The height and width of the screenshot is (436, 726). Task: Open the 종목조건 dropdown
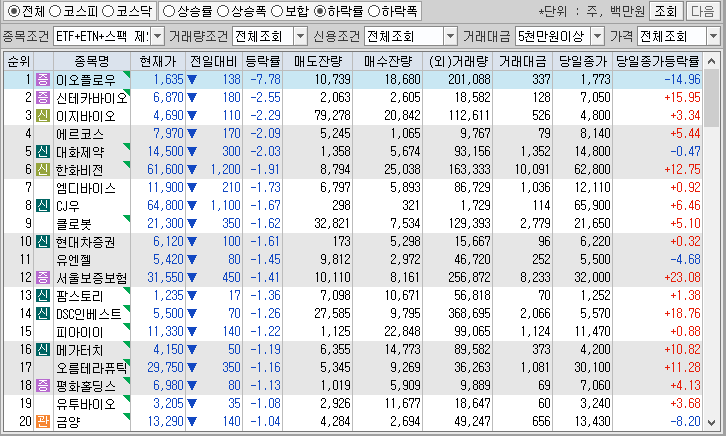[x=158, y=36]
